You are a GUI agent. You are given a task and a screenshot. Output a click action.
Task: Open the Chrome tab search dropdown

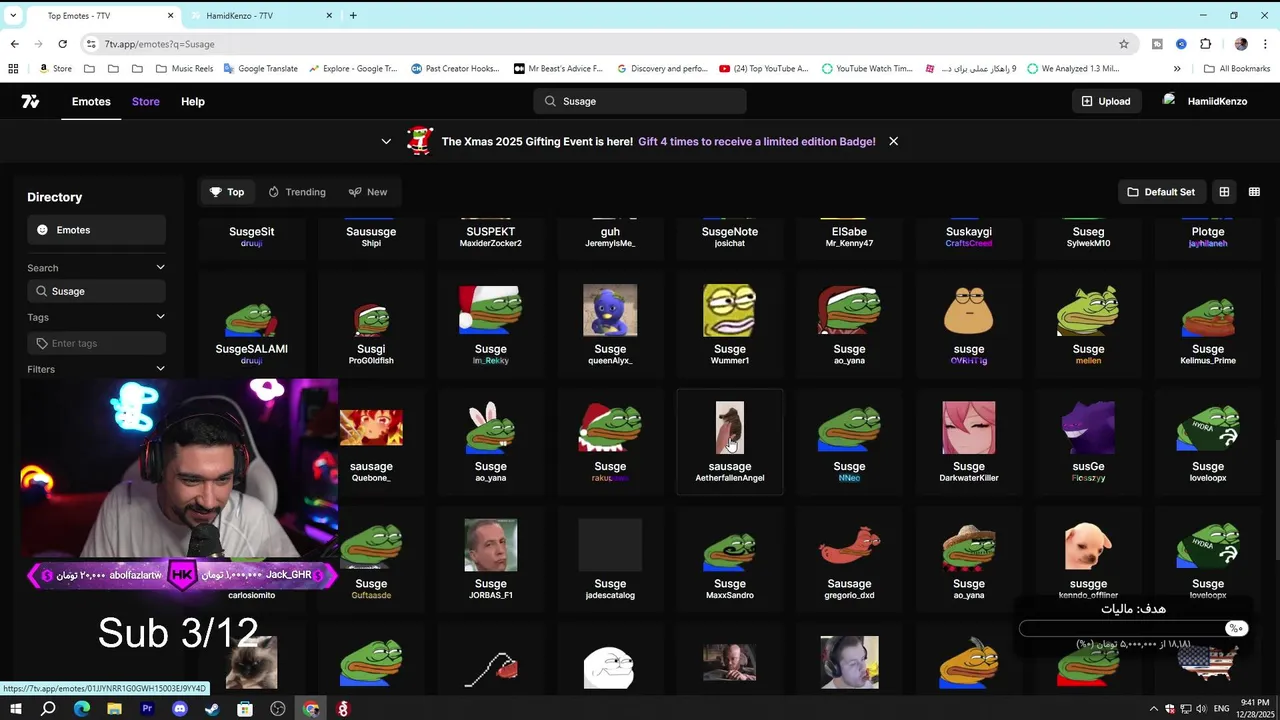click(13, 15)
